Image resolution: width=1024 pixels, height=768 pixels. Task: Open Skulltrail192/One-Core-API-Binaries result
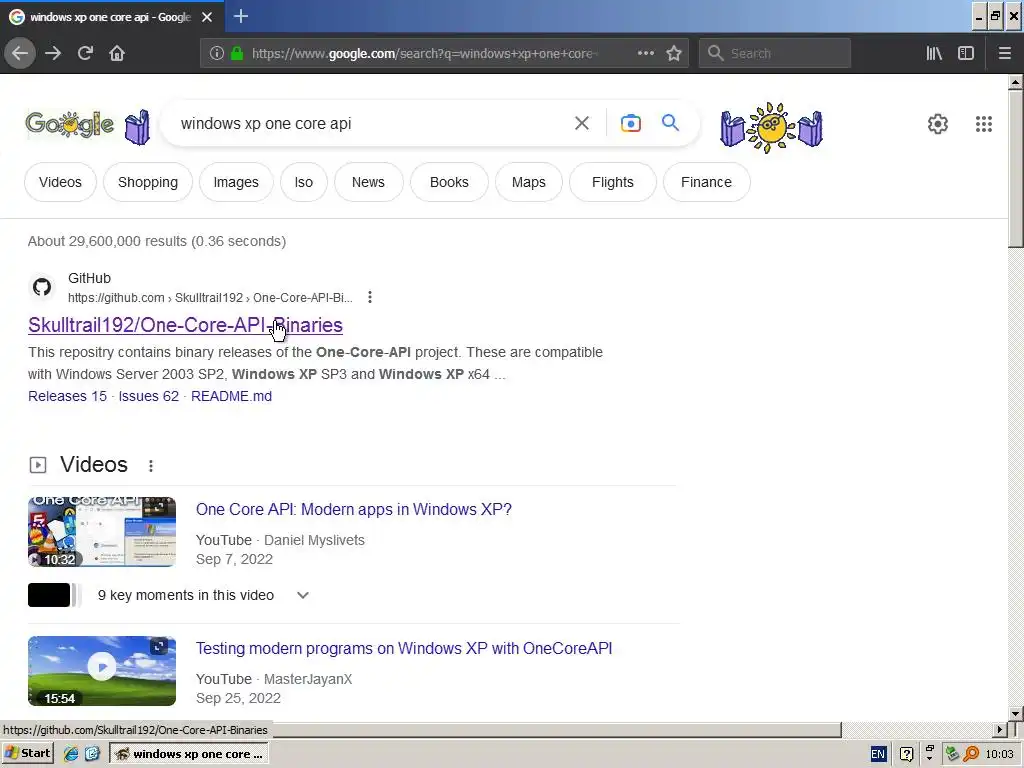click(185, 325)
